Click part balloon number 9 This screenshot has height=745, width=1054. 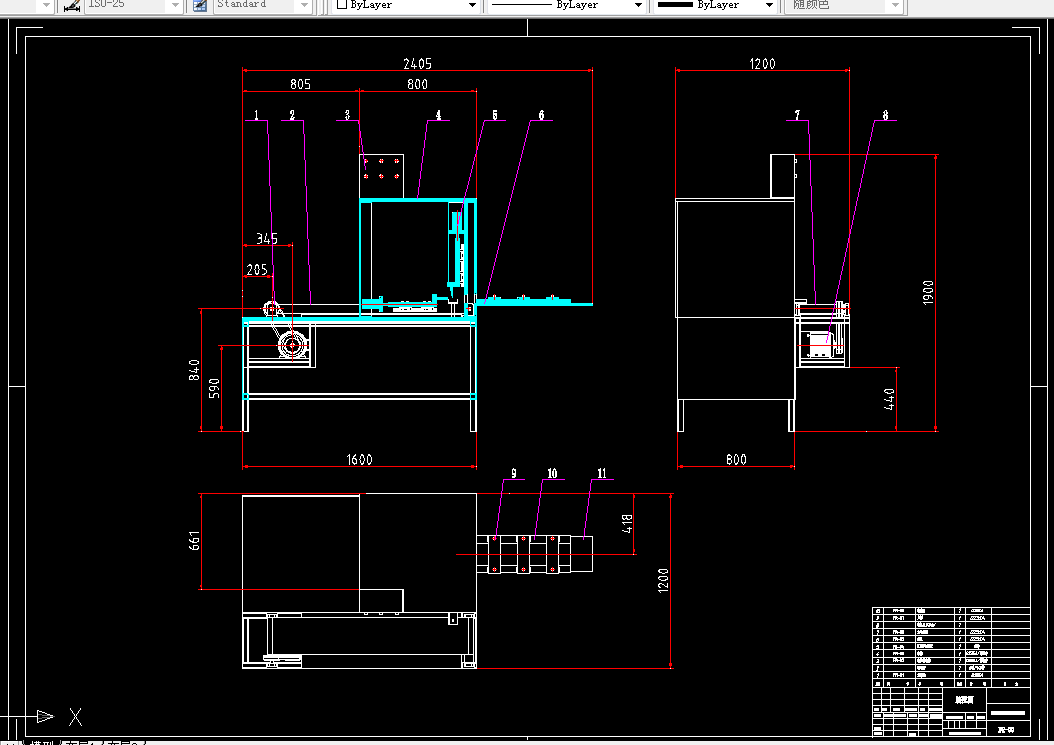pos(514,473)
